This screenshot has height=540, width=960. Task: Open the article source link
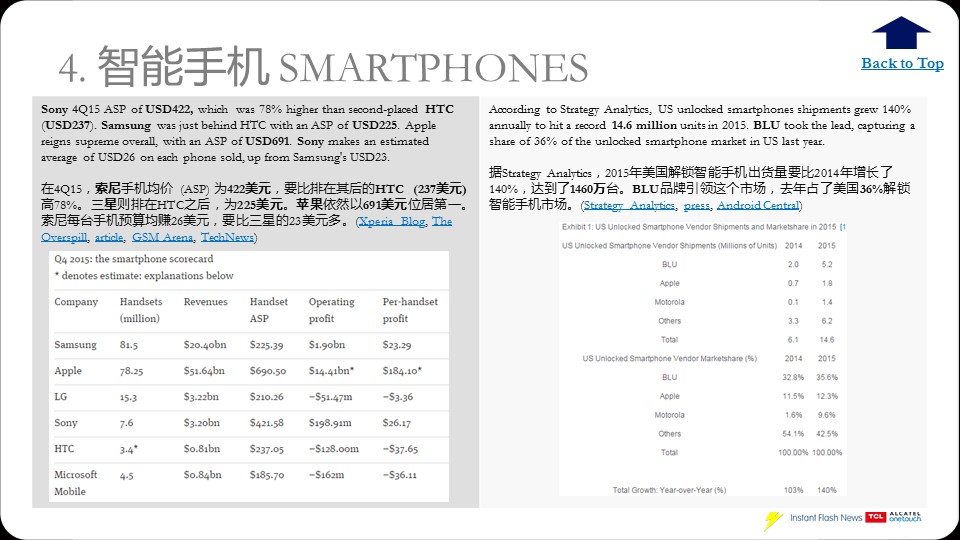[x=109, y=237]
